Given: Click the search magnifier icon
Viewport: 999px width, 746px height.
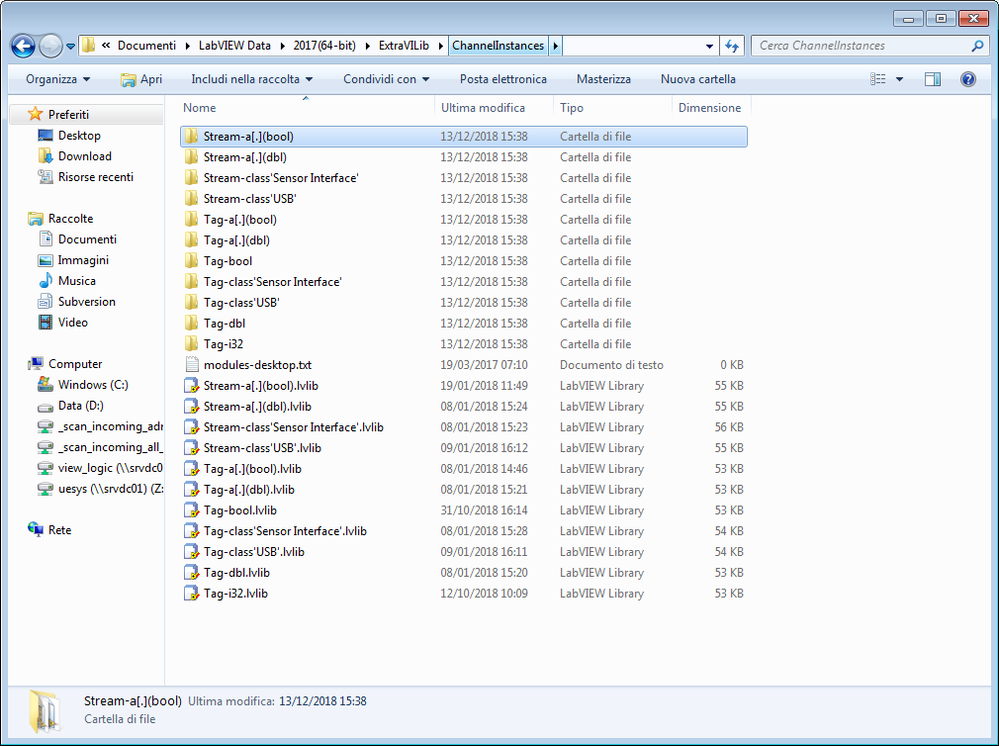Looking at the screenshot, I should click(x=977, y=46).
